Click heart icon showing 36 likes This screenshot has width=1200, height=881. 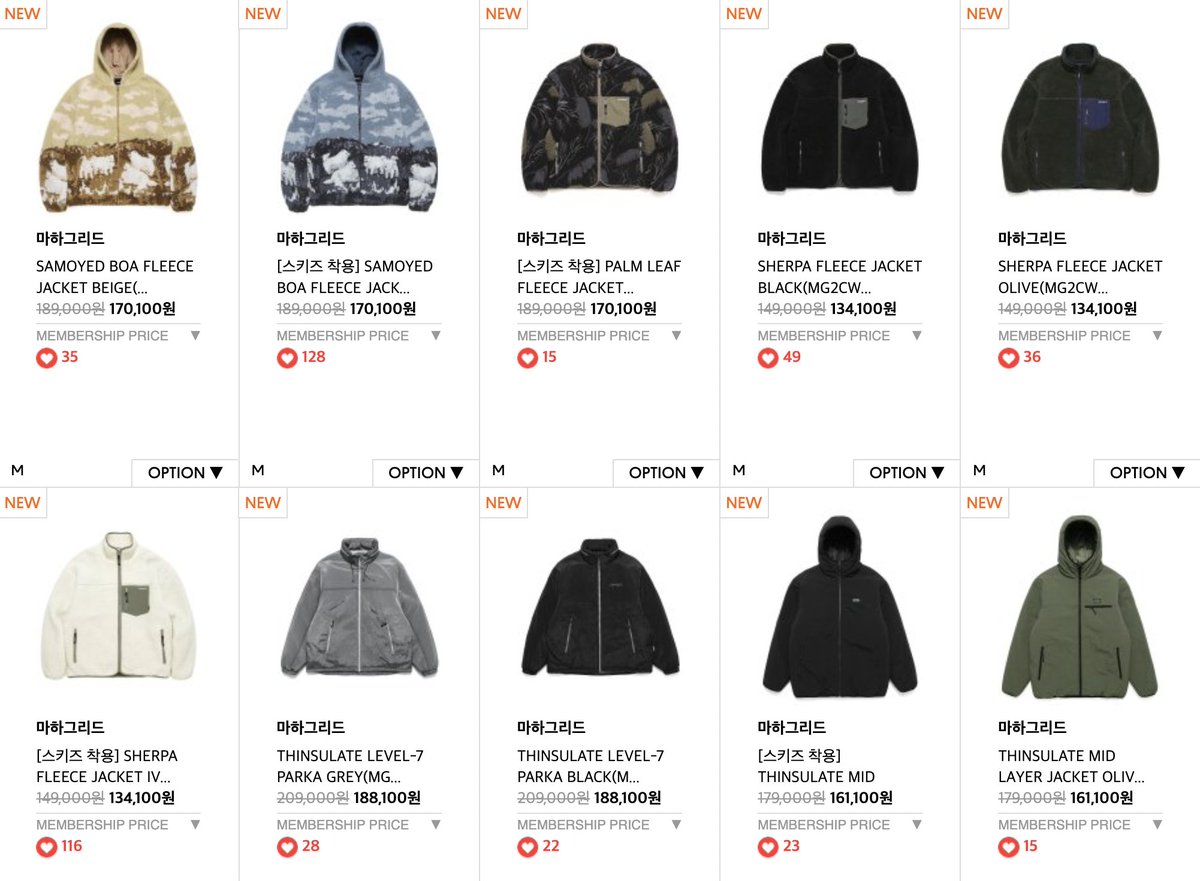pyautogui.click(x=1009, y=358)
